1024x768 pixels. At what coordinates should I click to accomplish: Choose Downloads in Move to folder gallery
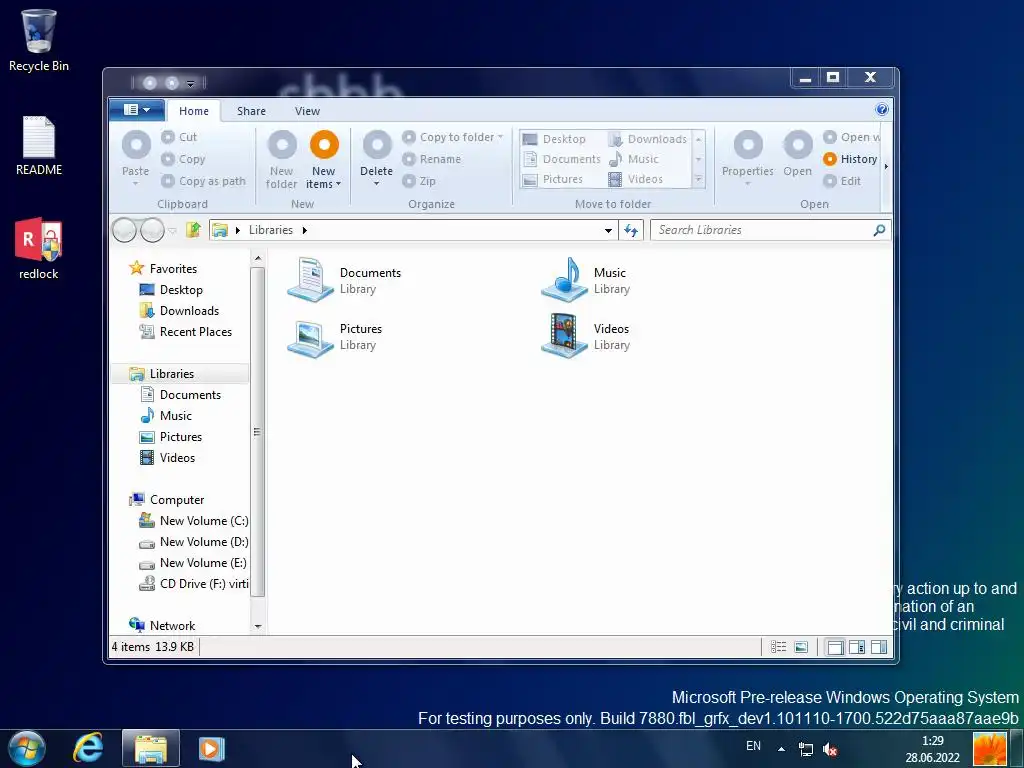click(x=648, y=139)
